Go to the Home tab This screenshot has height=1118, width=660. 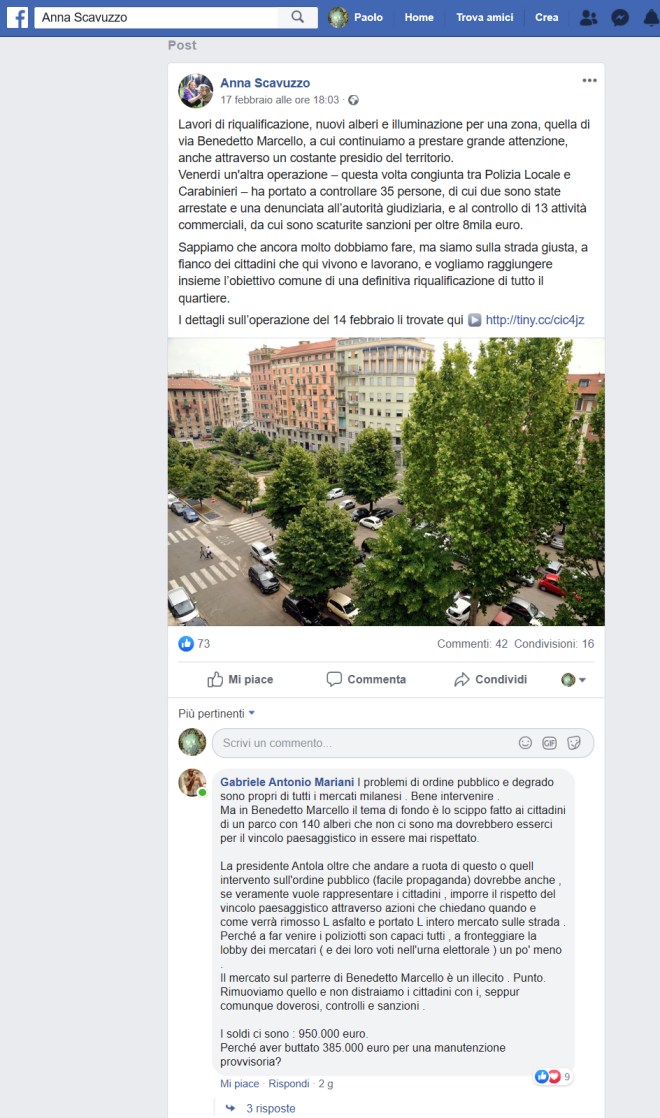[419, 18]
